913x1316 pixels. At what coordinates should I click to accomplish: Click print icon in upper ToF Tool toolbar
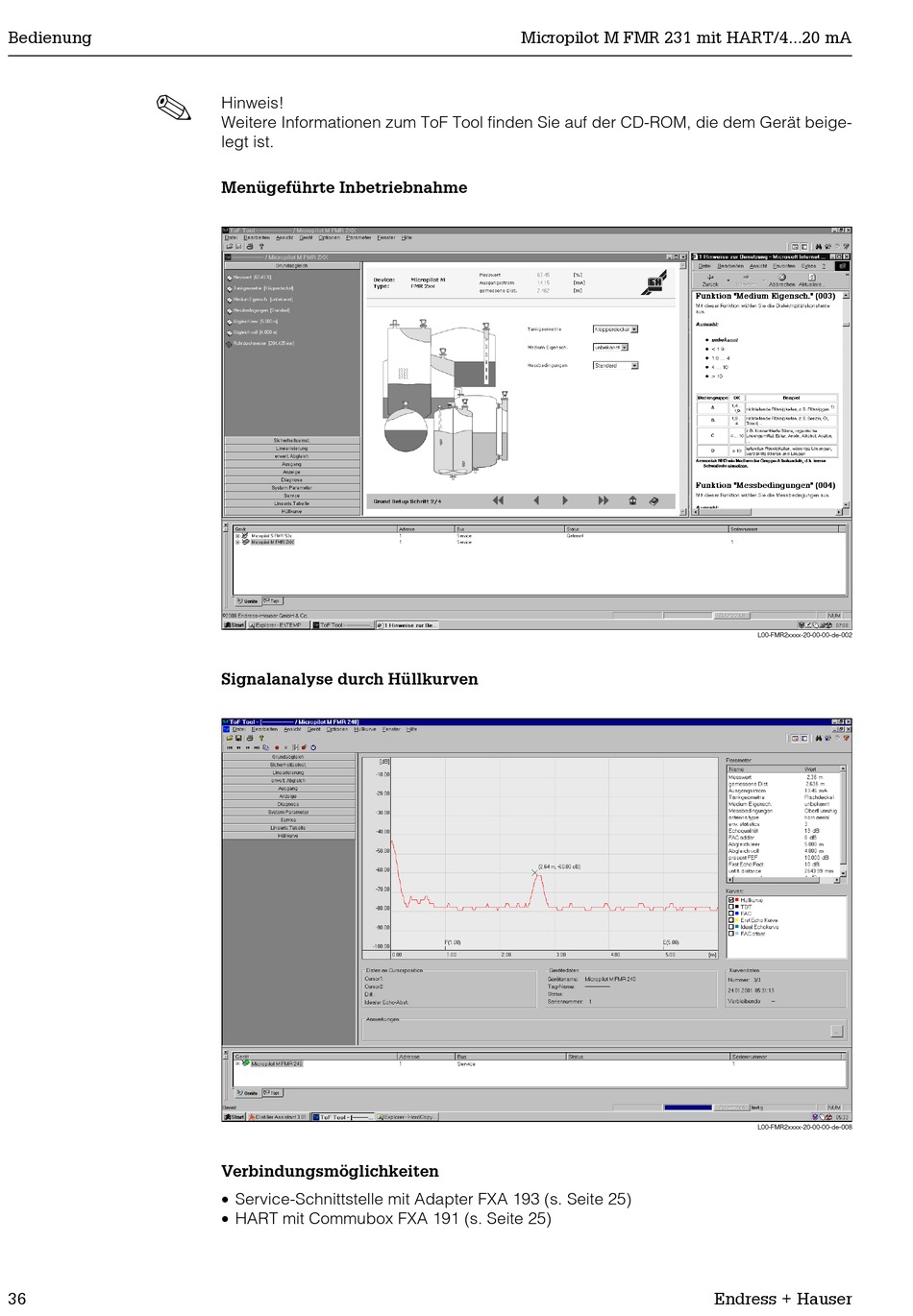click(x=249, y=246)
